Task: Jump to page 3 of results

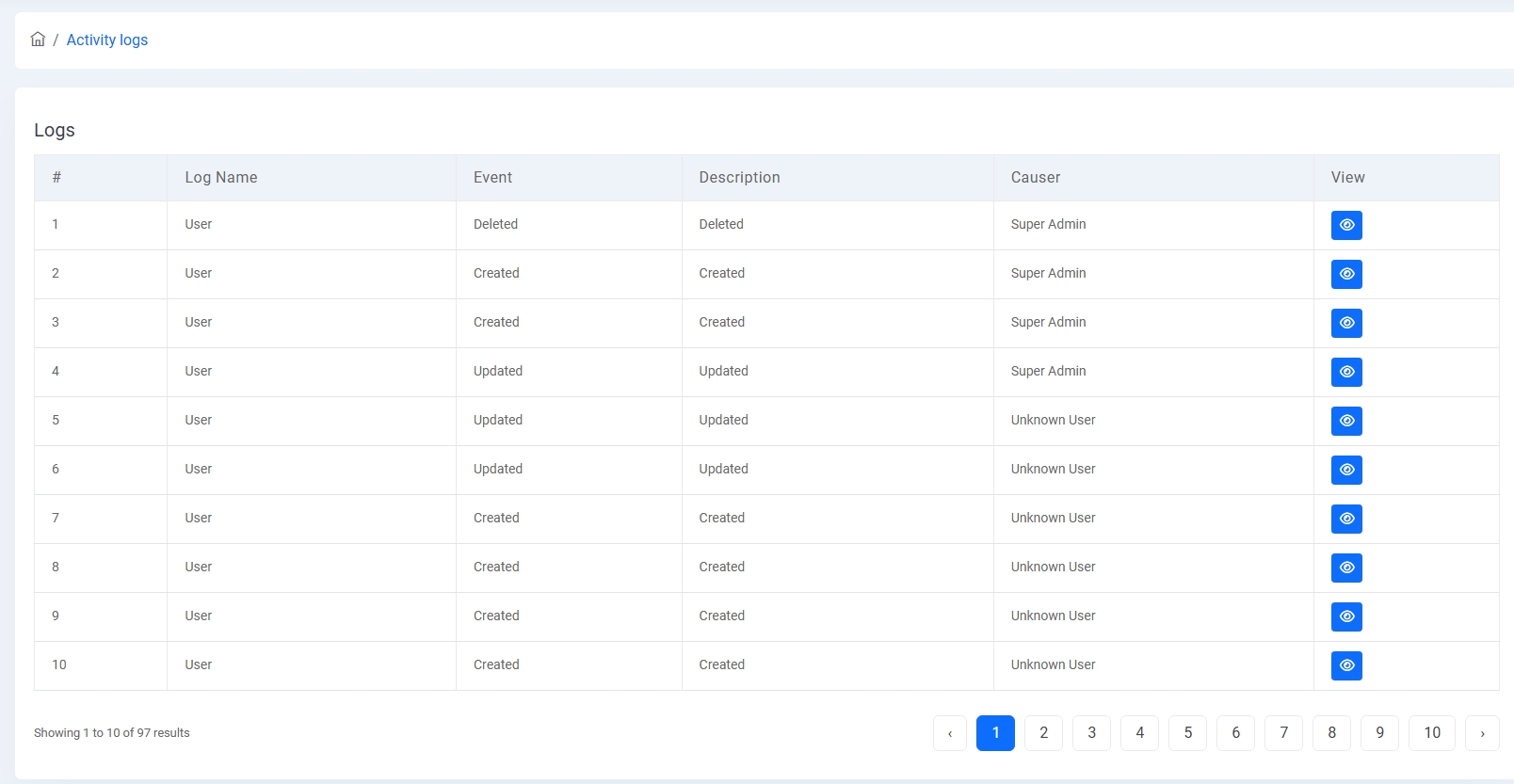Action: coord(1091,733)
